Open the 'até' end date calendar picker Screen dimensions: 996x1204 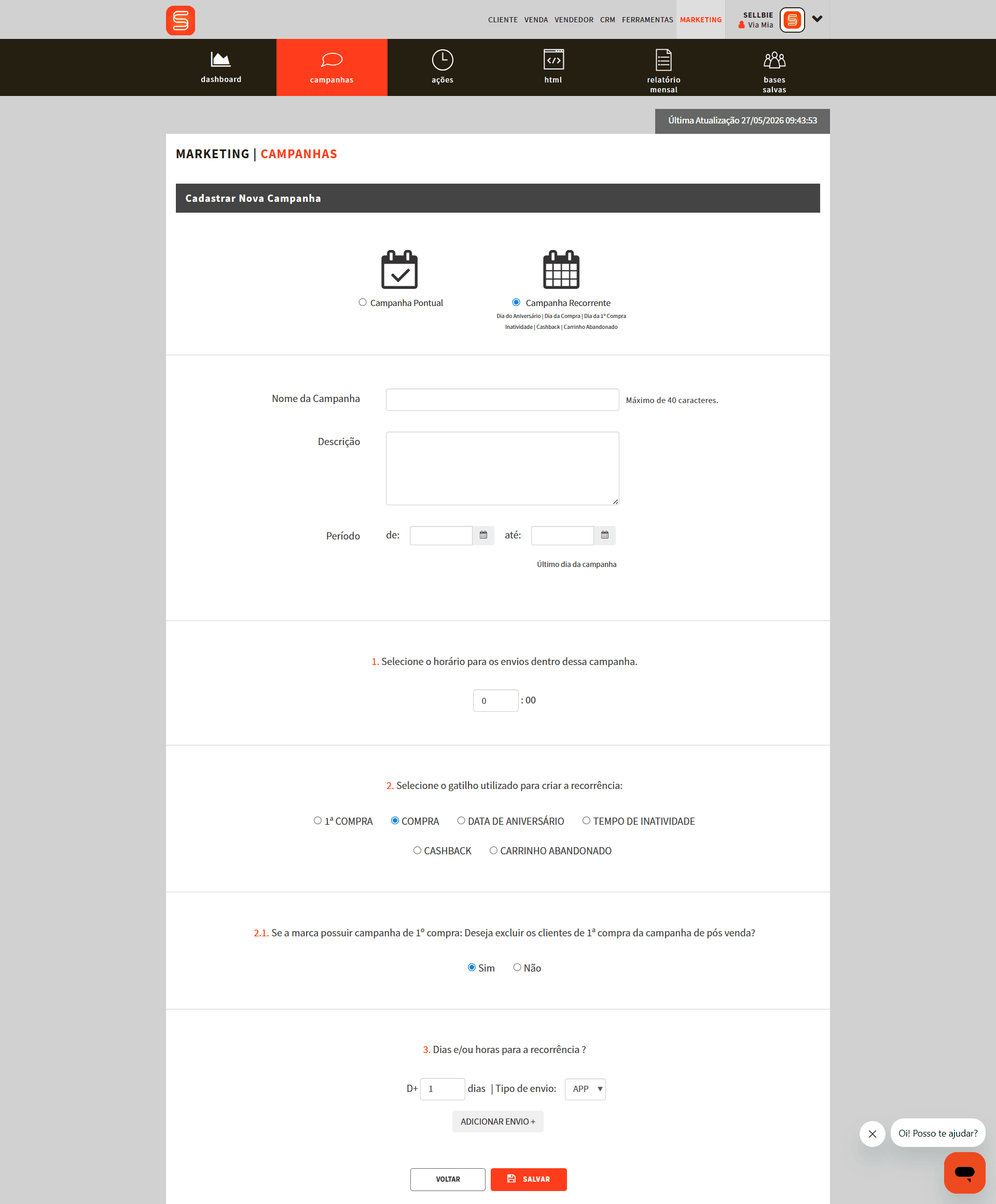tap(604, 535)
